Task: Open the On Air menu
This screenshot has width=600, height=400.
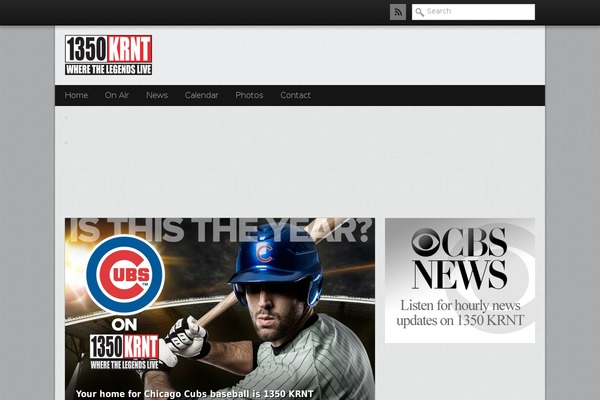Action: pyautogui.click(x=117, y=95)
